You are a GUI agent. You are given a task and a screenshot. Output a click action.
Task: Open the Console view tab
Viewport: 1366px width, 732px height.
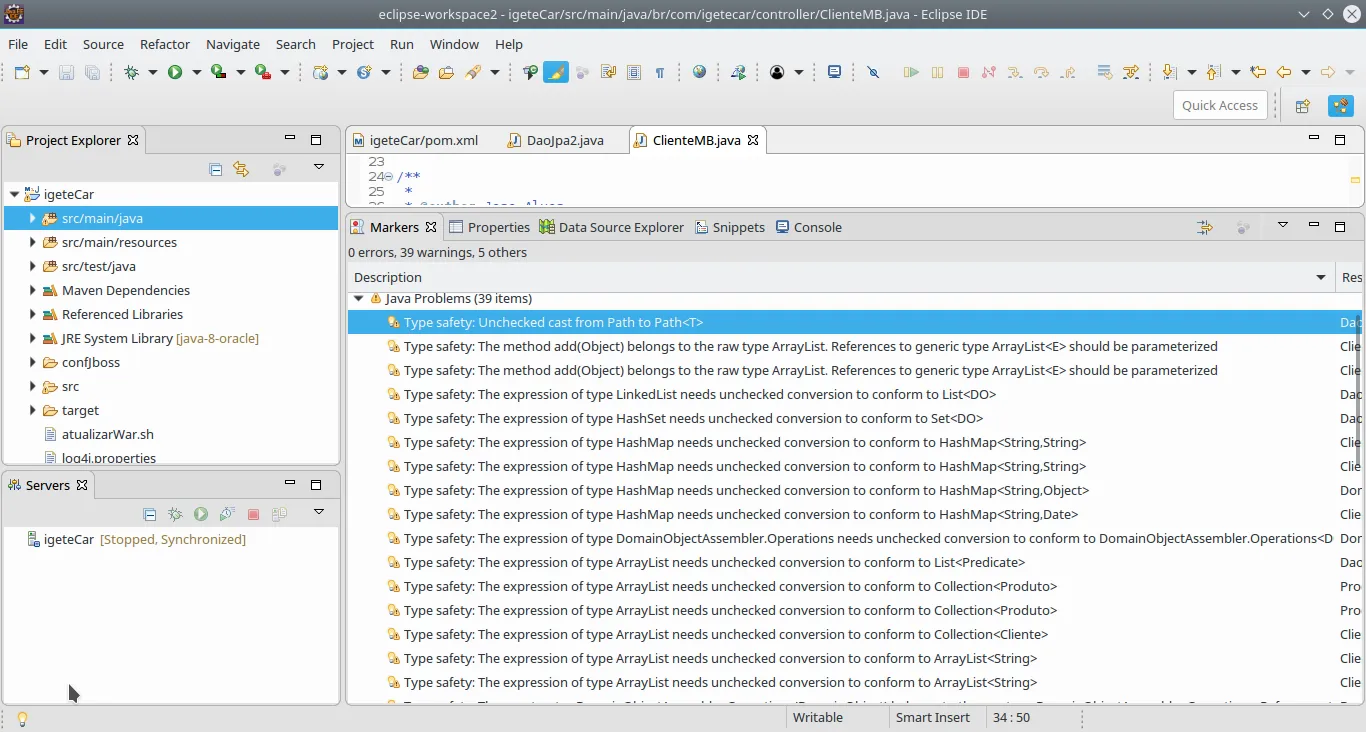pos(817,227)
